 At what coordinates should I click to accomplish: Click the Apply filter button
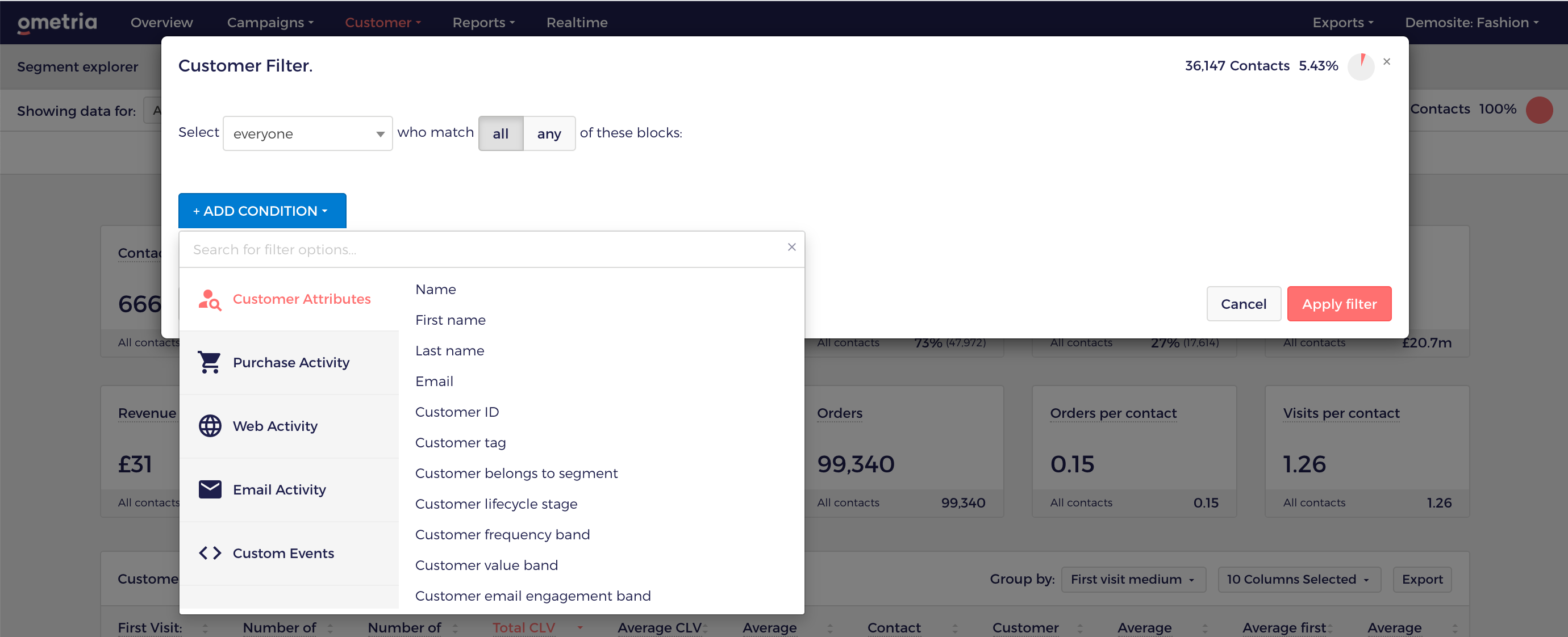pos(1338,304)
